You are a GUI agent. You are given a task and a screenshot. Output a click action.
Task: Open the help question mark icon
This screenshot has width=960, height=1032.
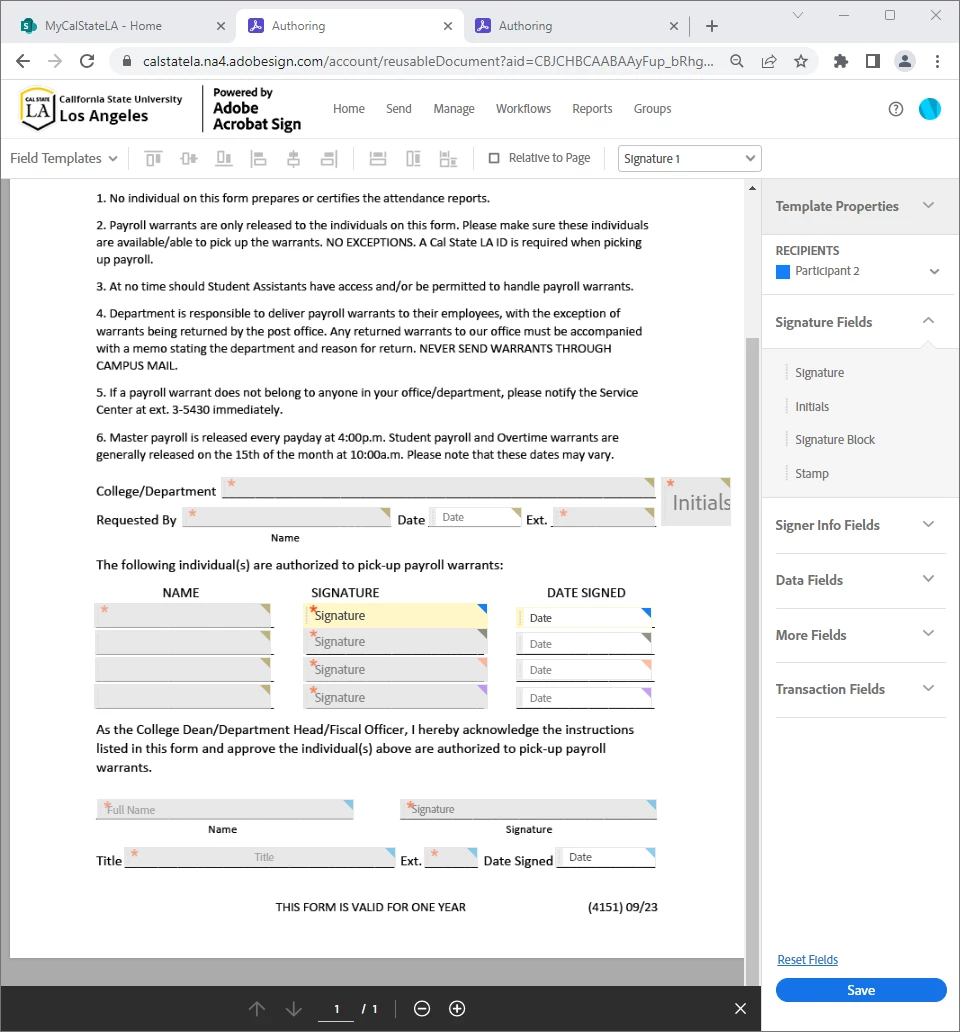point(896,109)
